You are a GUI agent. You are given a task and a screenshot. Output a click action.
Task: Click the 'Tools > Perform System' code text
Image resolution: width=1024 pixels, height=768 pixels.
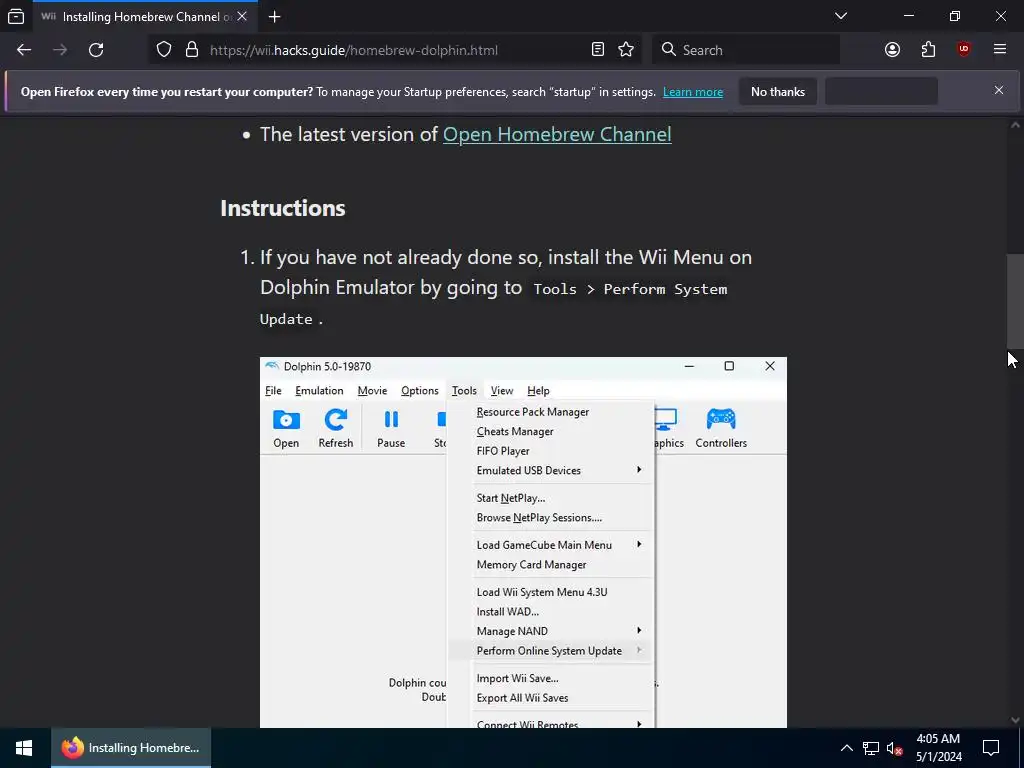pos(630,289)
